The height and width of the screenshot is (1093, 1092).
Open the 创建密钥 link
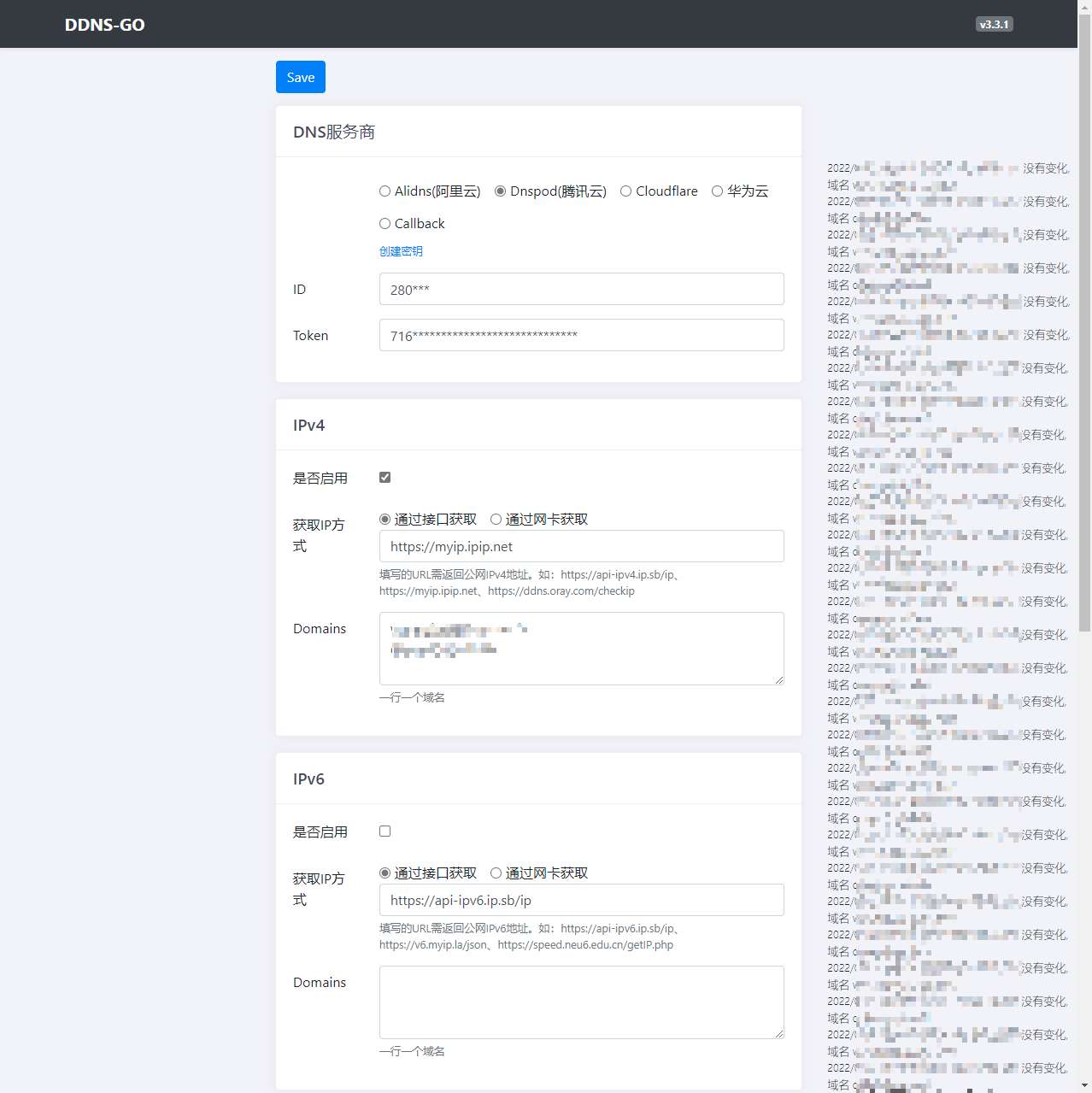(401, 251)
